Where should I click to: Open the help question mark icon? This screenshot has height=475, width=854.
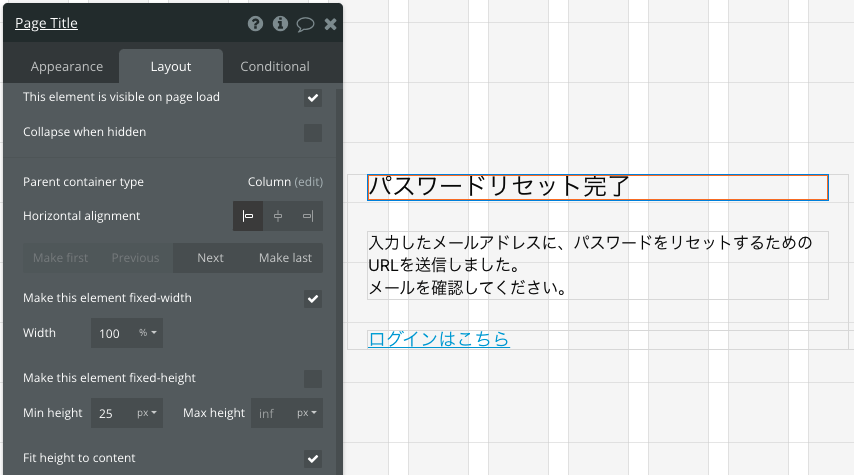[x=255, y=23]
